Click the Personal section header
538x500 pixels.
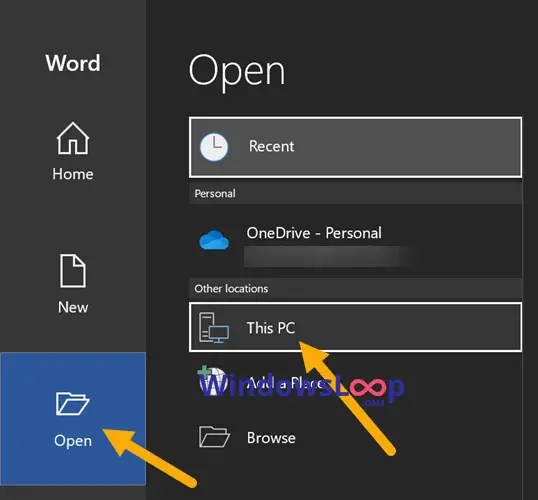355,194
